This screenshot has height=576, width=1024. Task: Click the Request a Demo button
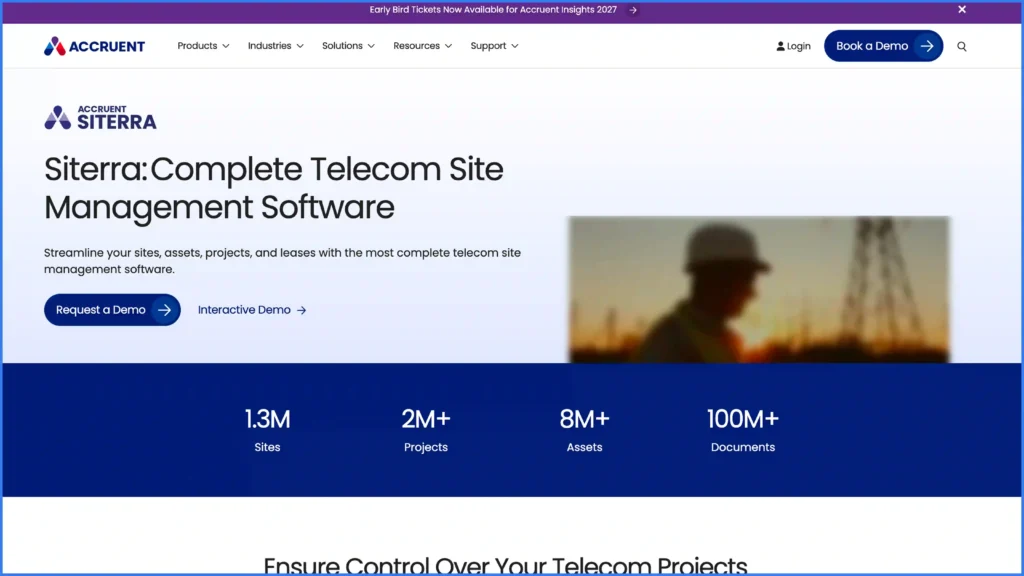click(x=112, y=310)
